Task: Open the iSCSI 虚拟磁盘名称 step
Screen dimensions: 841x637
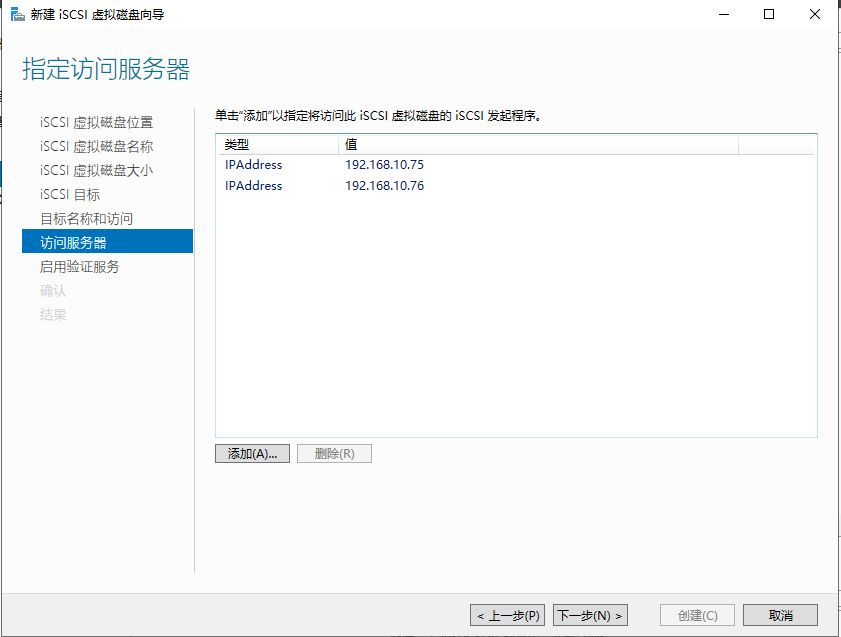Action: tap(97, 146)
